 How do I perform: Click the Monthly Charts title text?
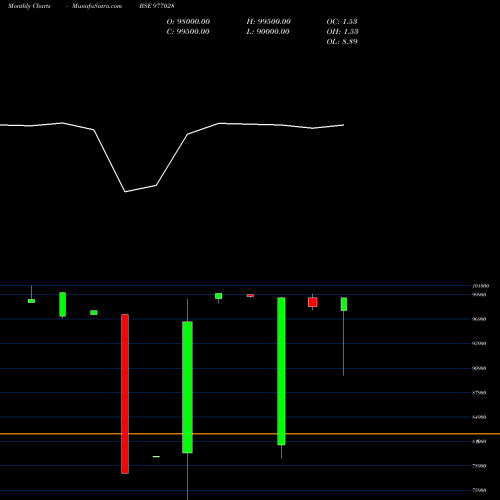coord(29,6)
